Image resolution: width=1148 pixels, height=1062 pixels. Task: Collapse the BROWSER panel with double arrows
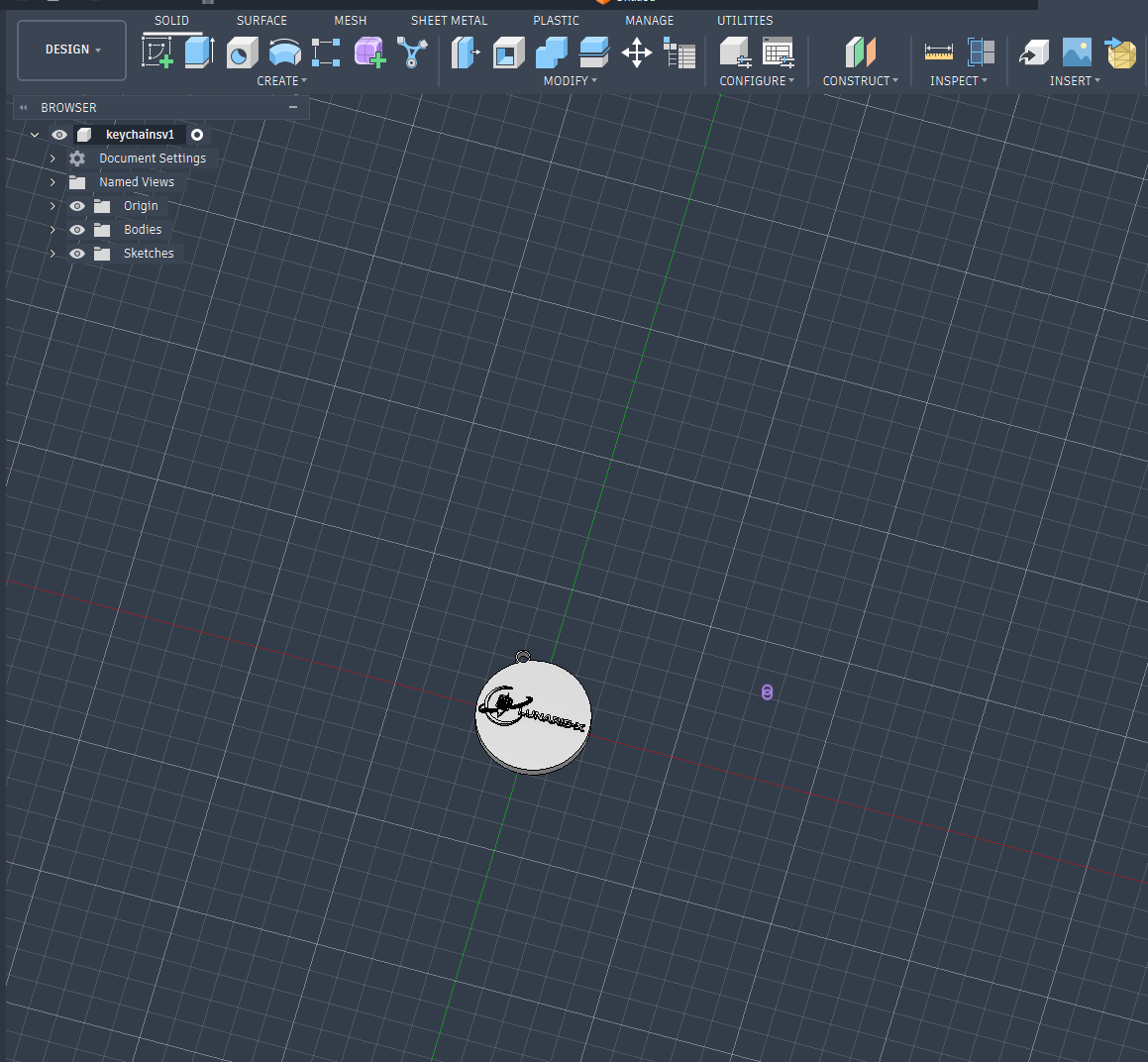(x=24, y=108)
